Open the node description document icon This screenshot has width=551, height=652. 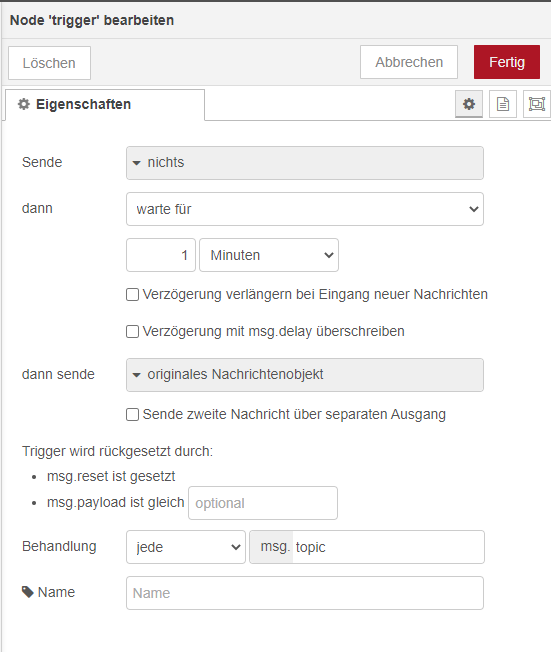(x=503, y=104)
